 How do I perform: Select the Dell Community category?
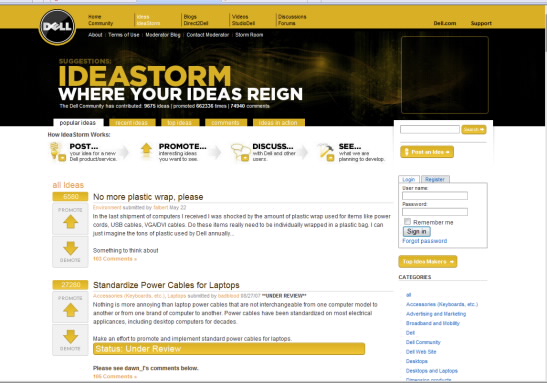[x=423, y=342]
